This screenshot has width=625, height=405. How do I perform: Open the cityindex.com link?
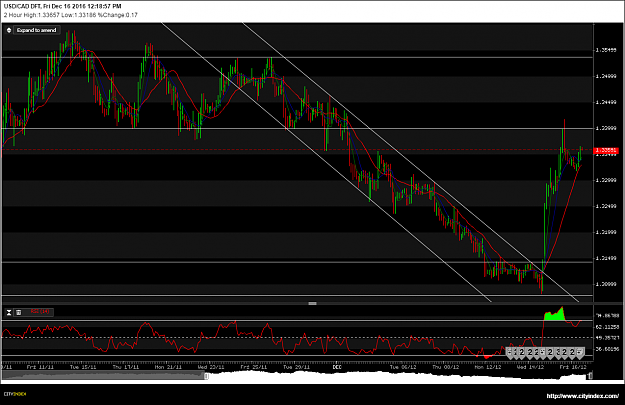582,396
